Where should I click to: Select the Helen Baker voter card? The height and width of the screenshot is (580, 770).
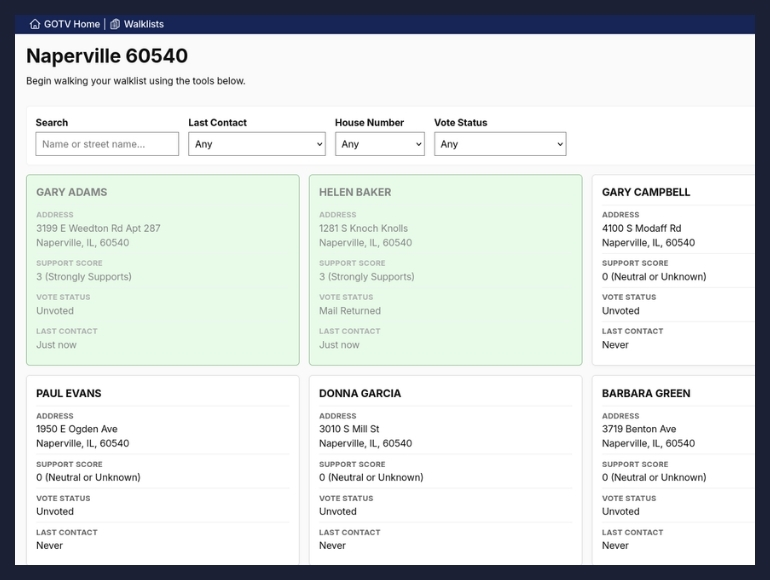[x=445, y=270]
